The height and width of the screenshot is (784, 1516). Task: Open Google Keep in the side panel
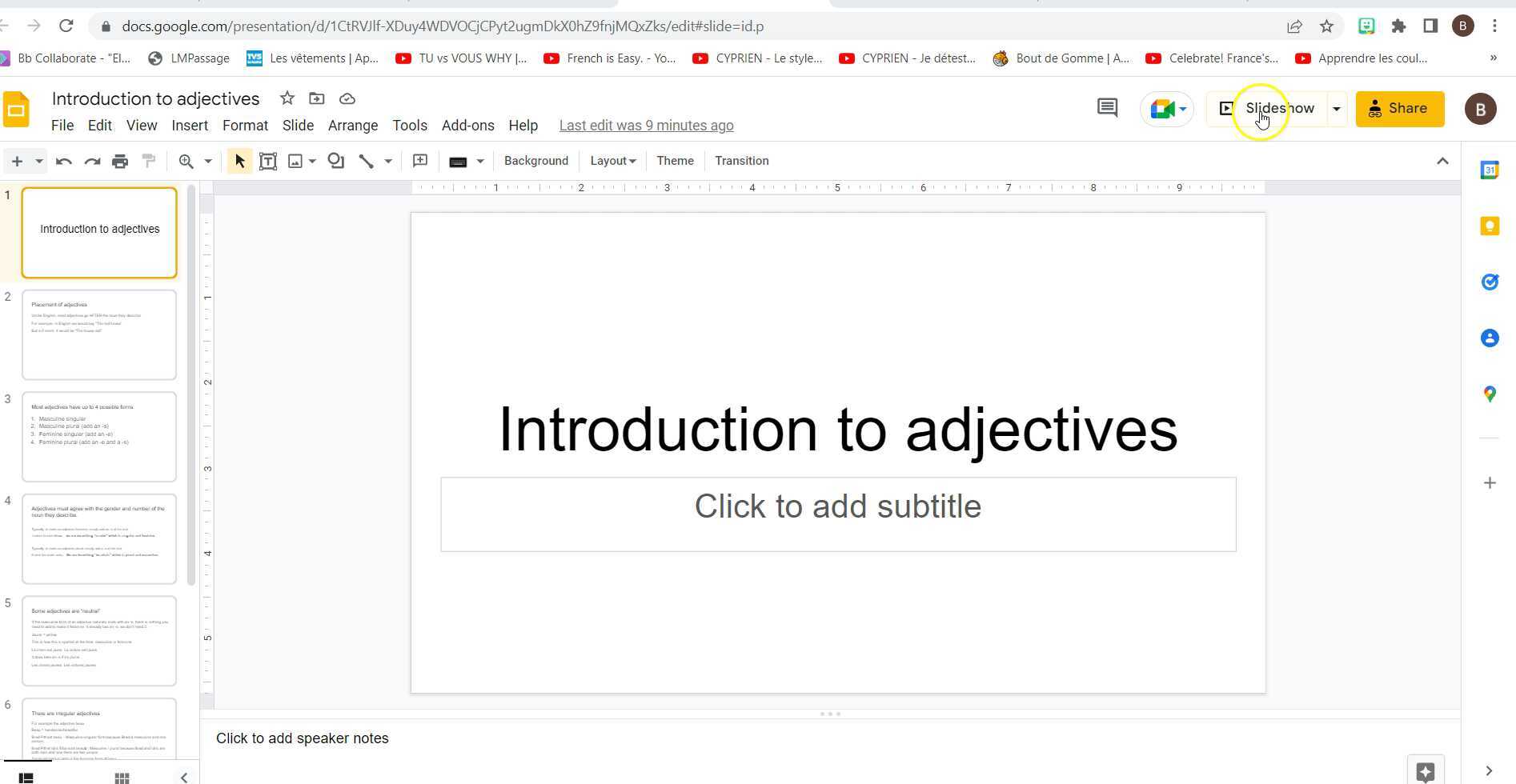point(1489,226)
